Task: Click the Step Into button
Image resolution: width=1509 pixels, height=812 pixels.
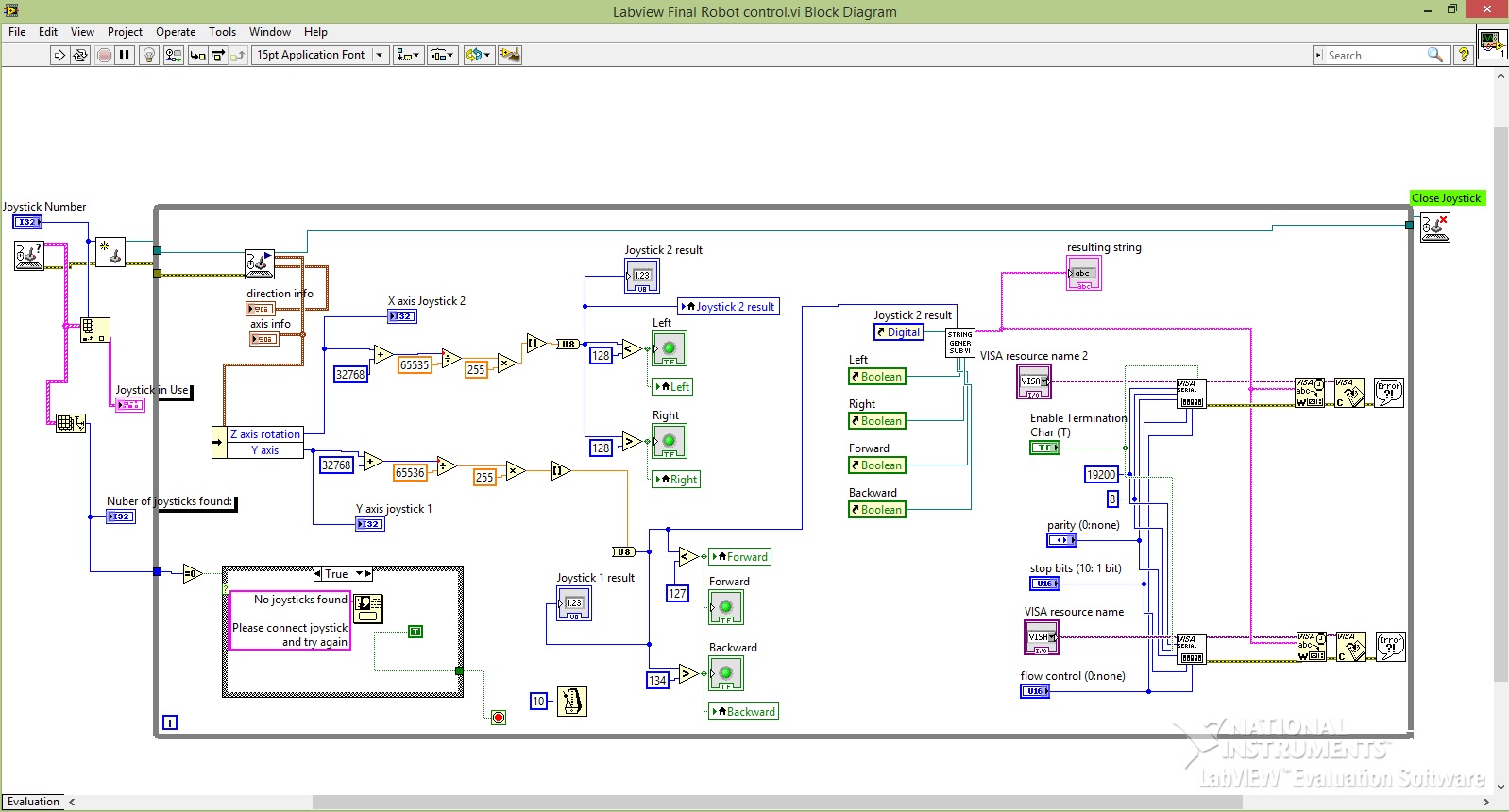Action: tap(197, 55)
